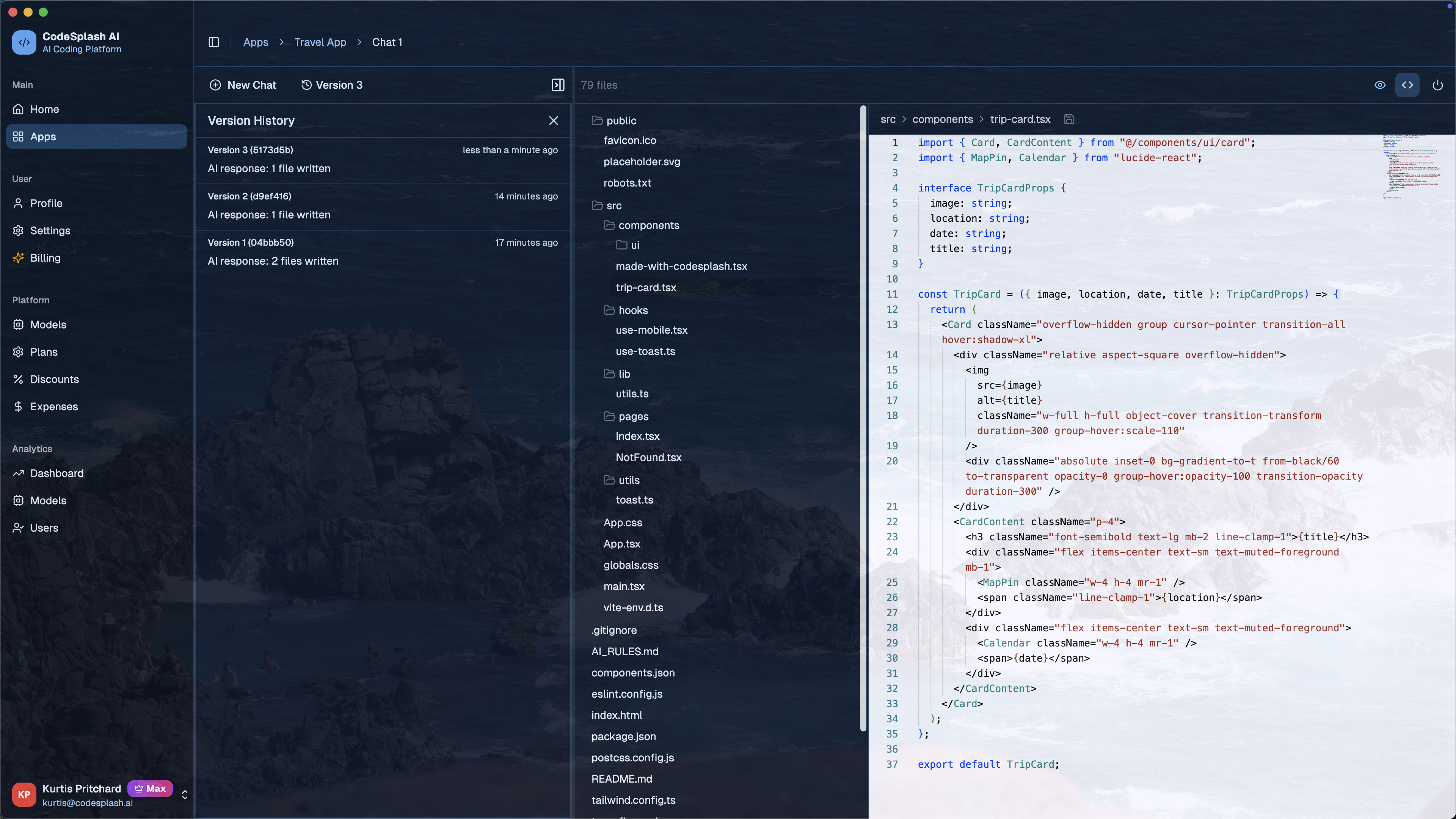
Task: Open Billing from the sidebar
Action: coord(45,258)
